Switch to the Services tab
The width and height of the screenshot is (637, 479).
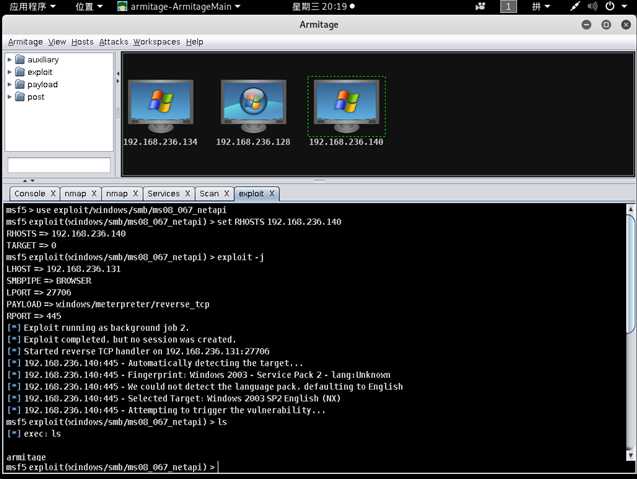164,194
